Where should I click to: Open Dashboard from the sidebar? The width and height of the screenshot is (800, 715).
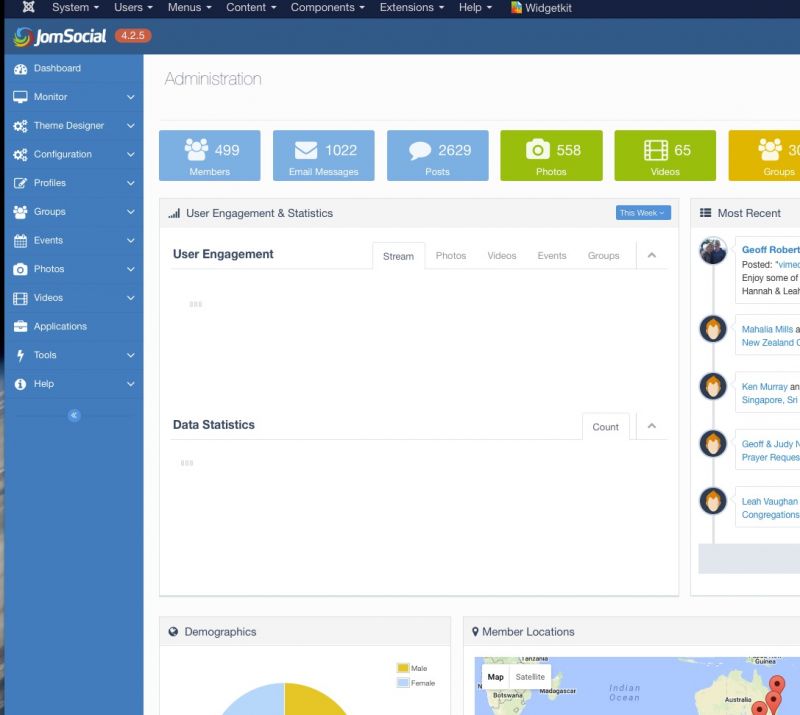(57, 68)
